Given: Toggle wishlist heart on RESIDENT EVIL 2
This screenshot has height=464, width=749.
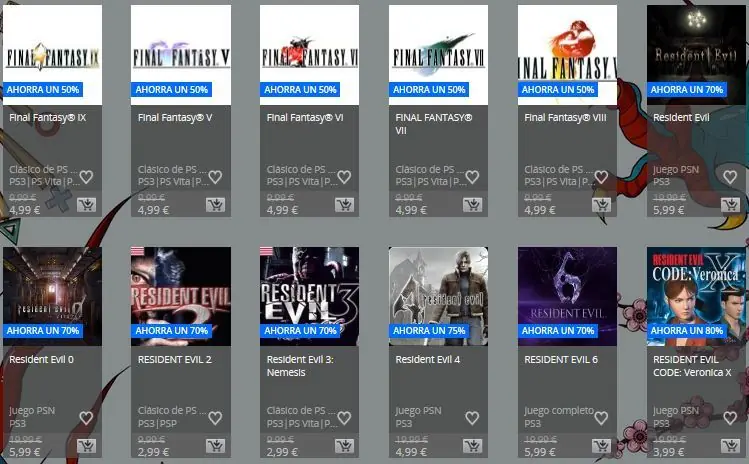Looking at the screenshot, I should click(x=215, y=418).
